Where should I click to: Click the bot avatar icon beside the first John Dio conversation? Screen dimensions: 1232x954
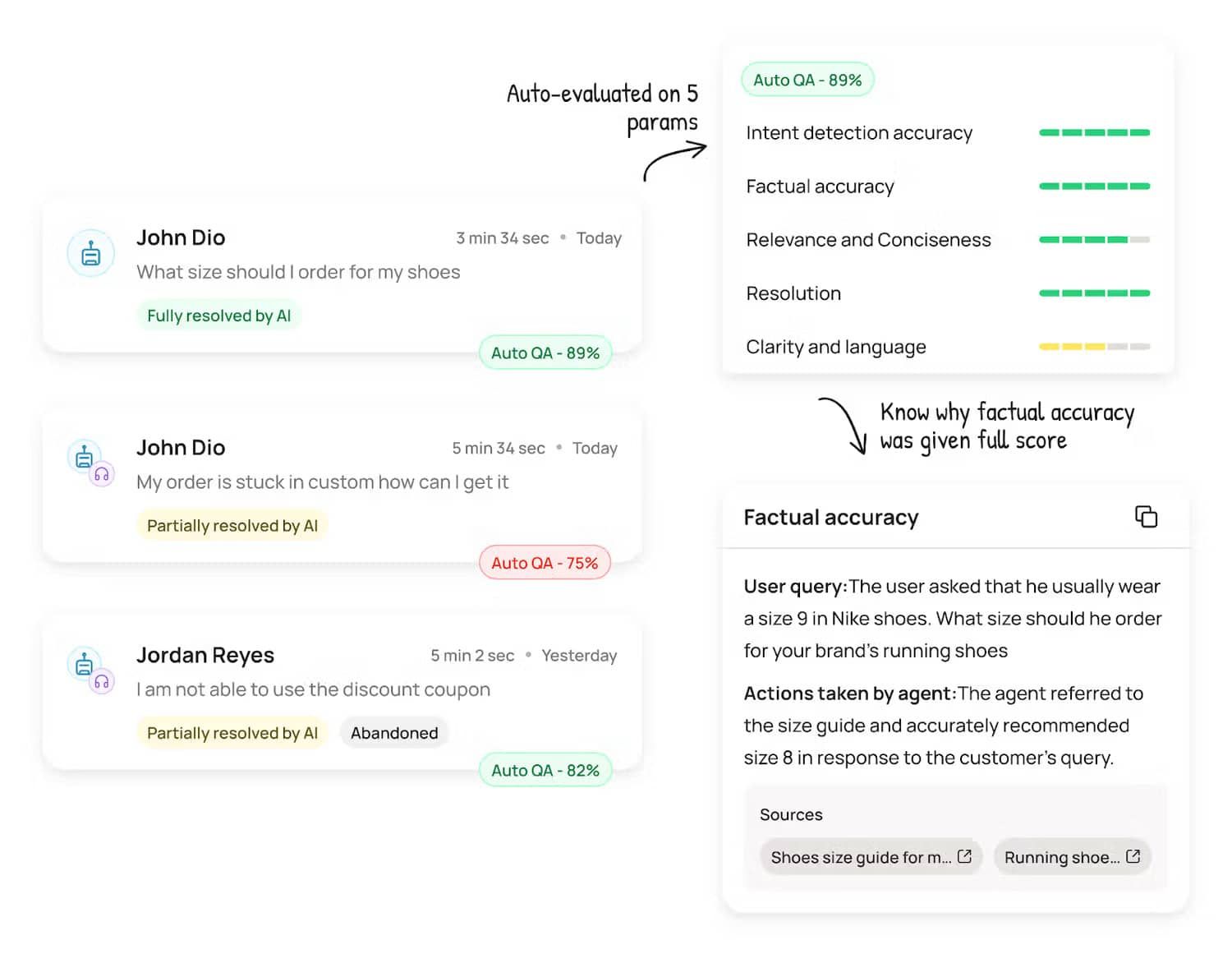pyautogui.click(x=90, y=253)
